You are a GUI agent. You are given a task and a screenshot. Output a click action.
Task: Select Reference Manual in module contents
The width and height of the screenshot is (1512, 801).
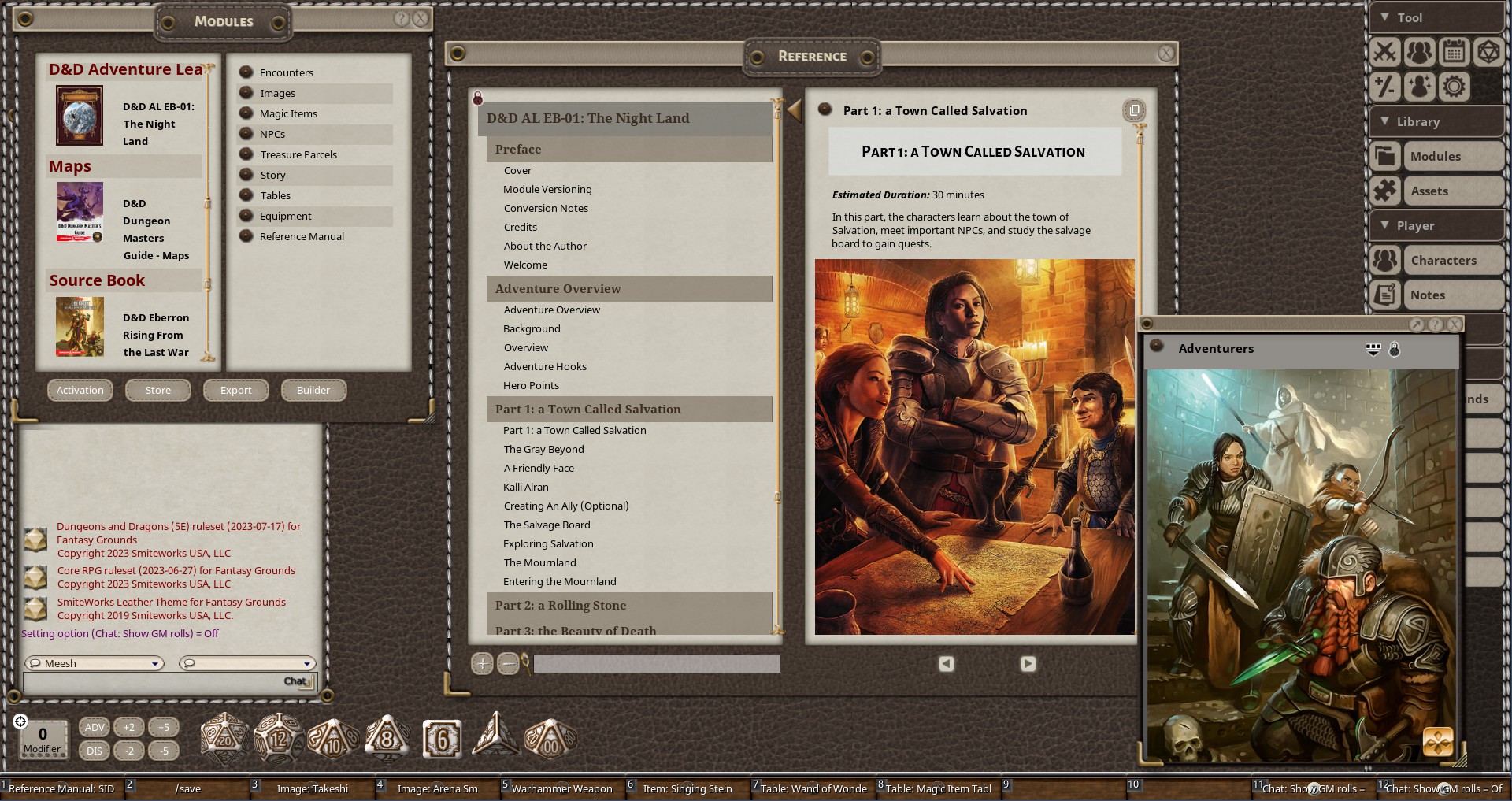(x=315, y=236)
